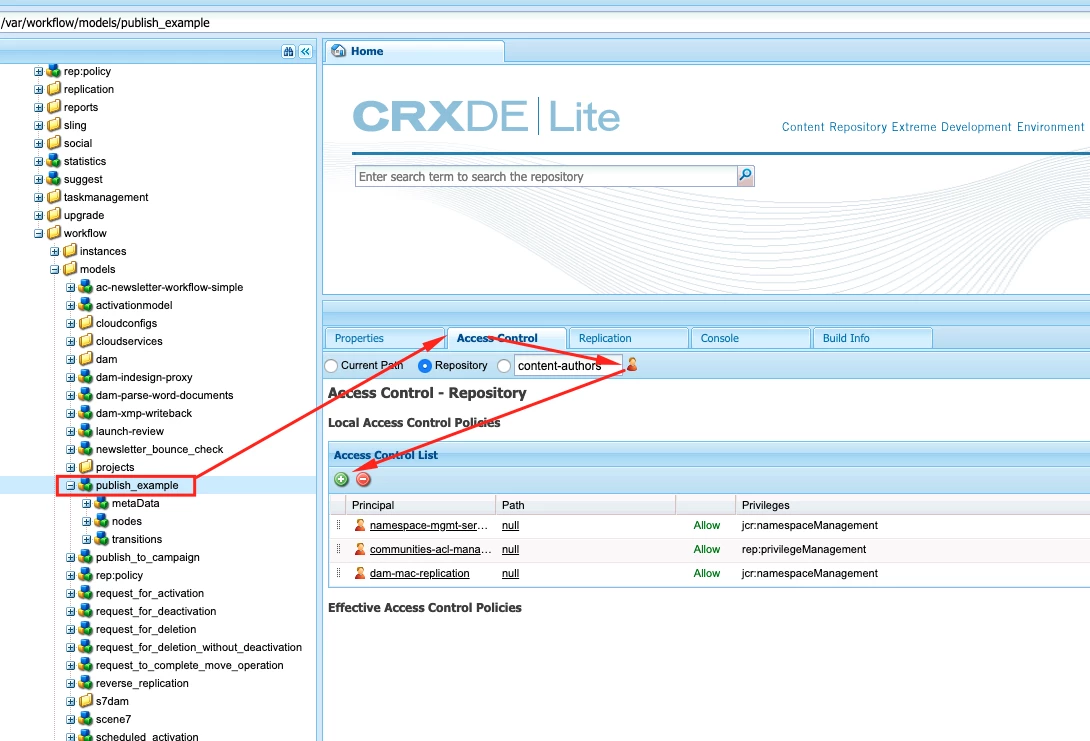Click the null path link for namespace-mgmt-ser

[x=510, y=526]
